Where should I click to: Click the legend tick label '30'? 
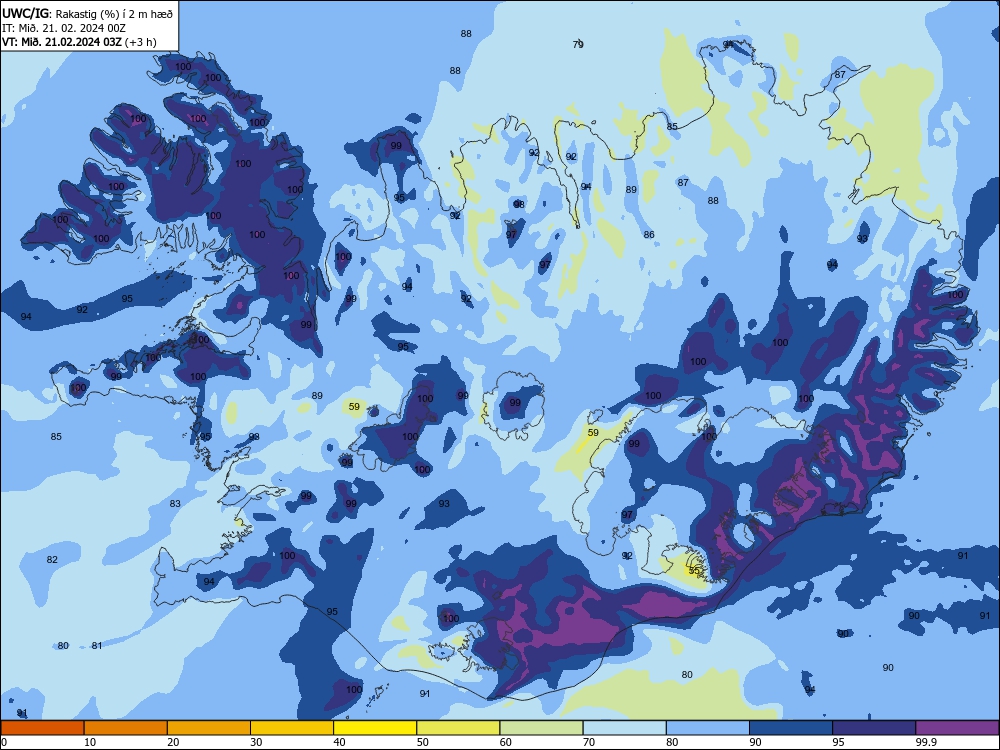(x=256, y=742)
